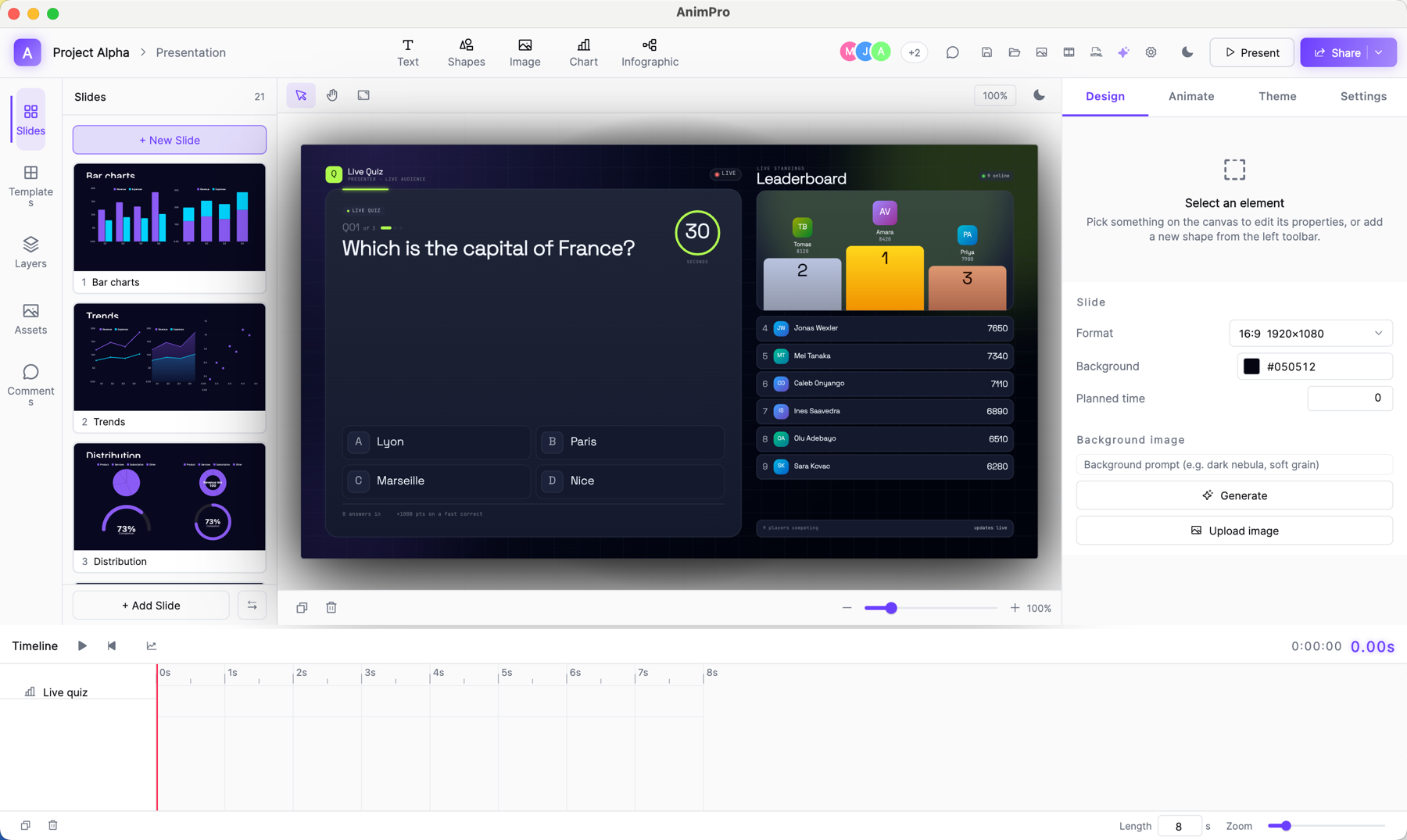Switch to the Theme tab

coord(1277,96)
